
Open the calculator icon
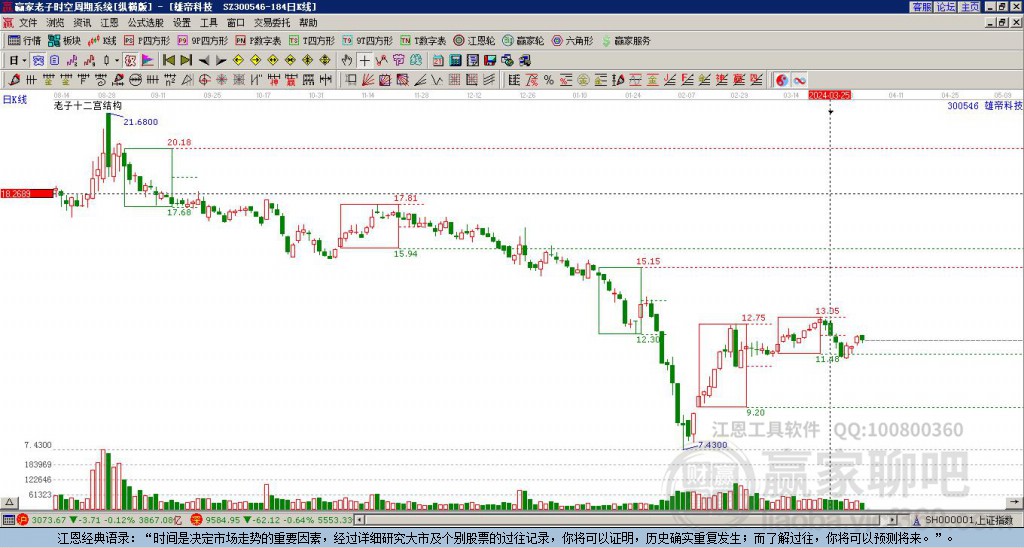coord(455,60)
